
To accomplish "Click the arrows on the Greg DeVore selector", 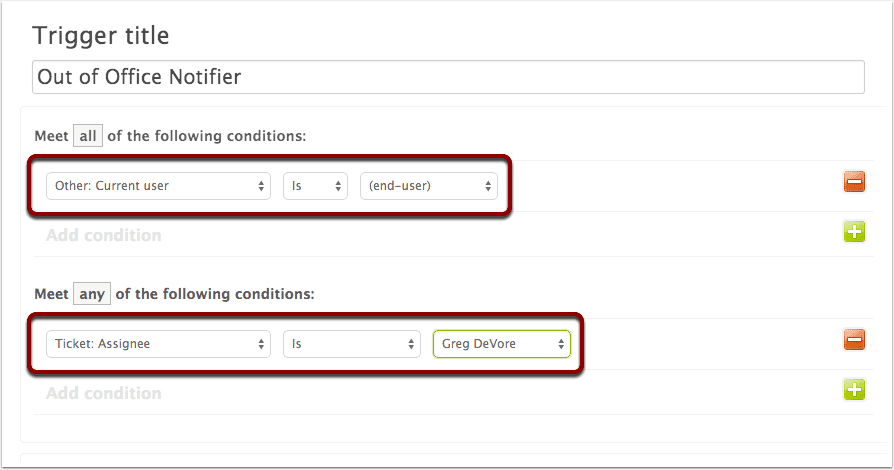I will 561,344.
